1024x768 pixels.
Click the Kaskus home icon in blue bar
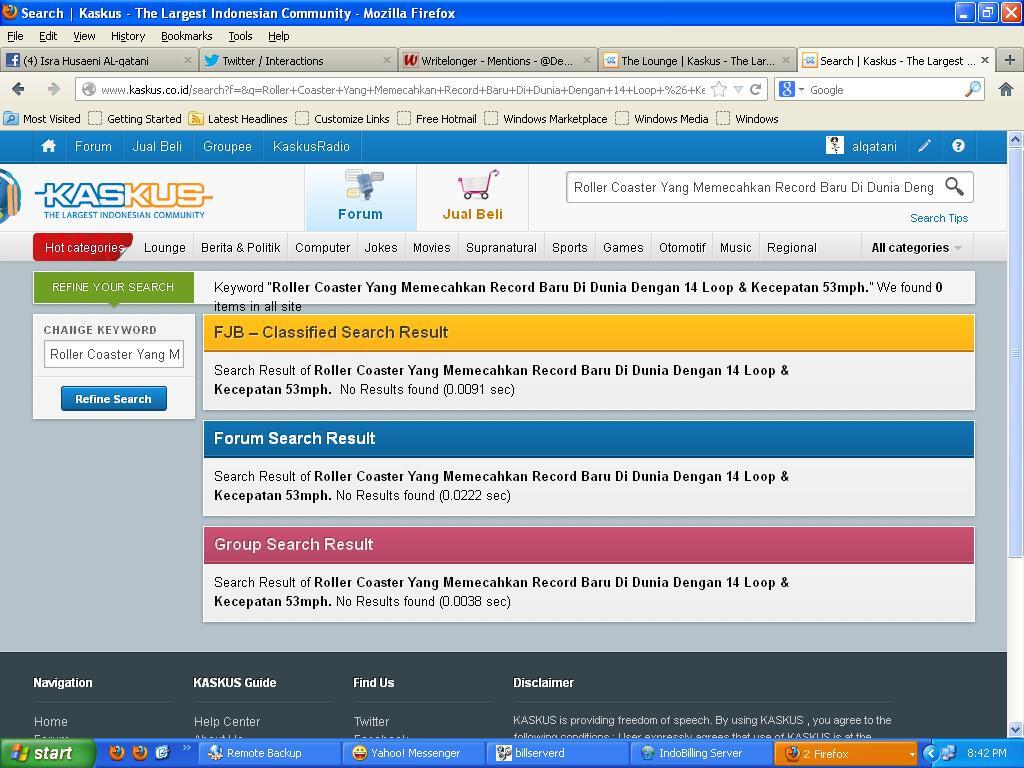pos(48,146)
